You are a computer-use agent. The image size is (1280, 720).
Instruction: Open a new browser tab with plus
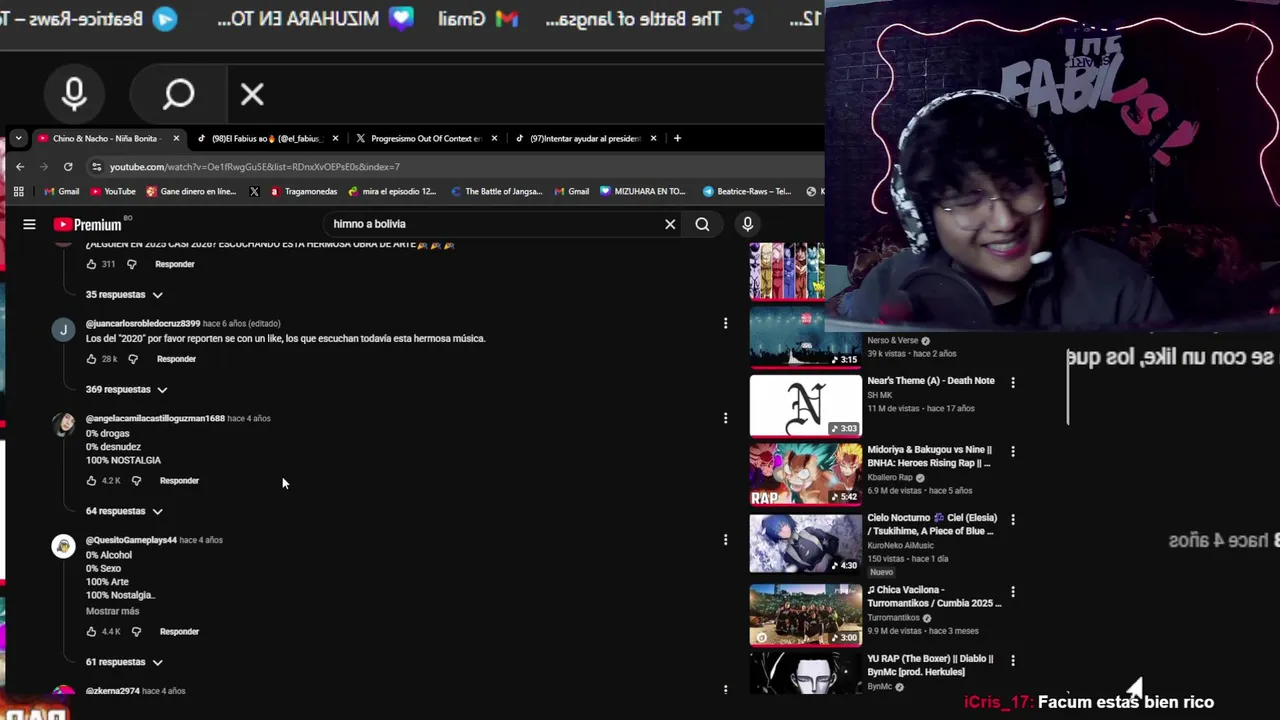(x=677, y=138)
